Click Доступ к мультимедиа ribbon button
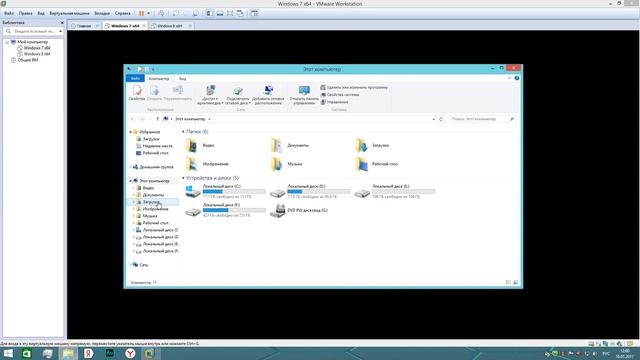 [210, 95]
